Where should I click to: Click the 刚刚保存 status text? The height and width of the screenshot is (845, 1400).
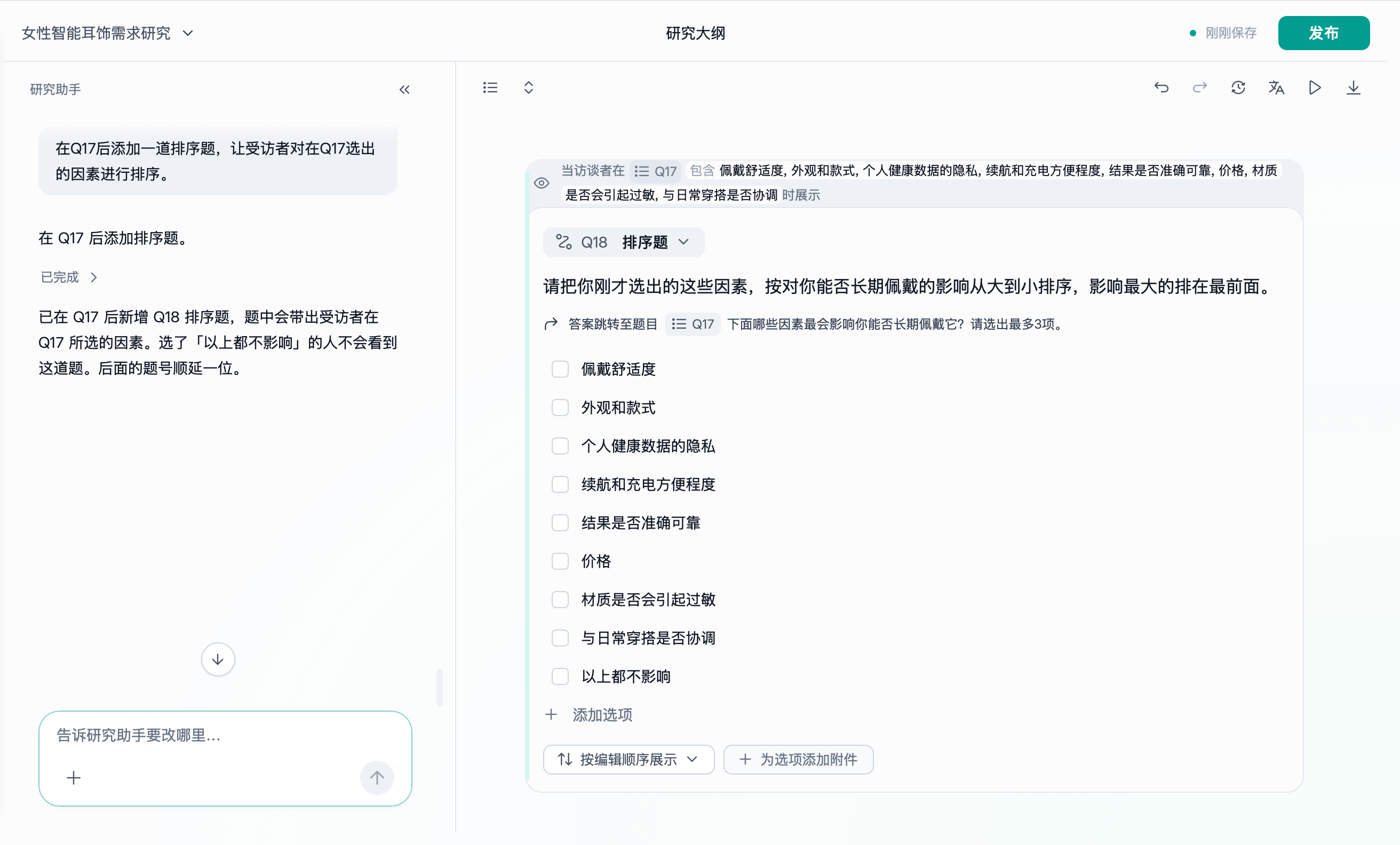[x=1231, y=33]
